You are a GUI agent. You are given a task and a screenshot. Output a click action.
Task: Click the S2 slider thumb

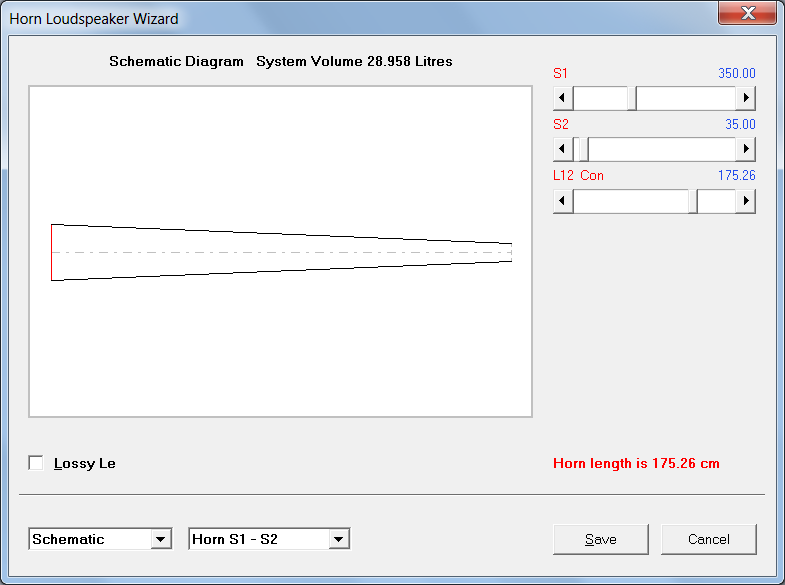583,149
